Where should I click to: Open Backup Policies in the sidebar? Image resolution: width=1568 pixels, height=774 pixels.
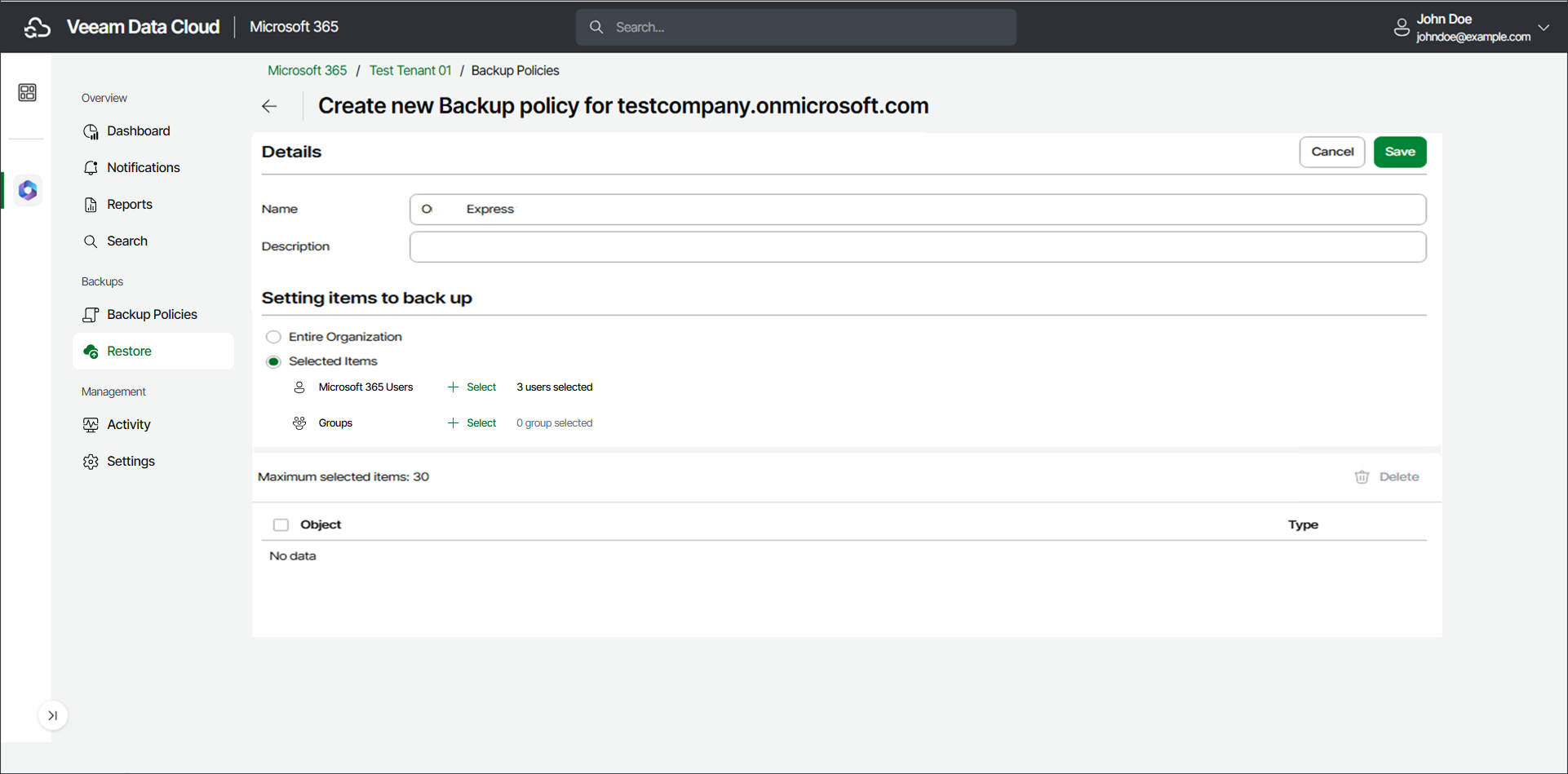(153, 315)
